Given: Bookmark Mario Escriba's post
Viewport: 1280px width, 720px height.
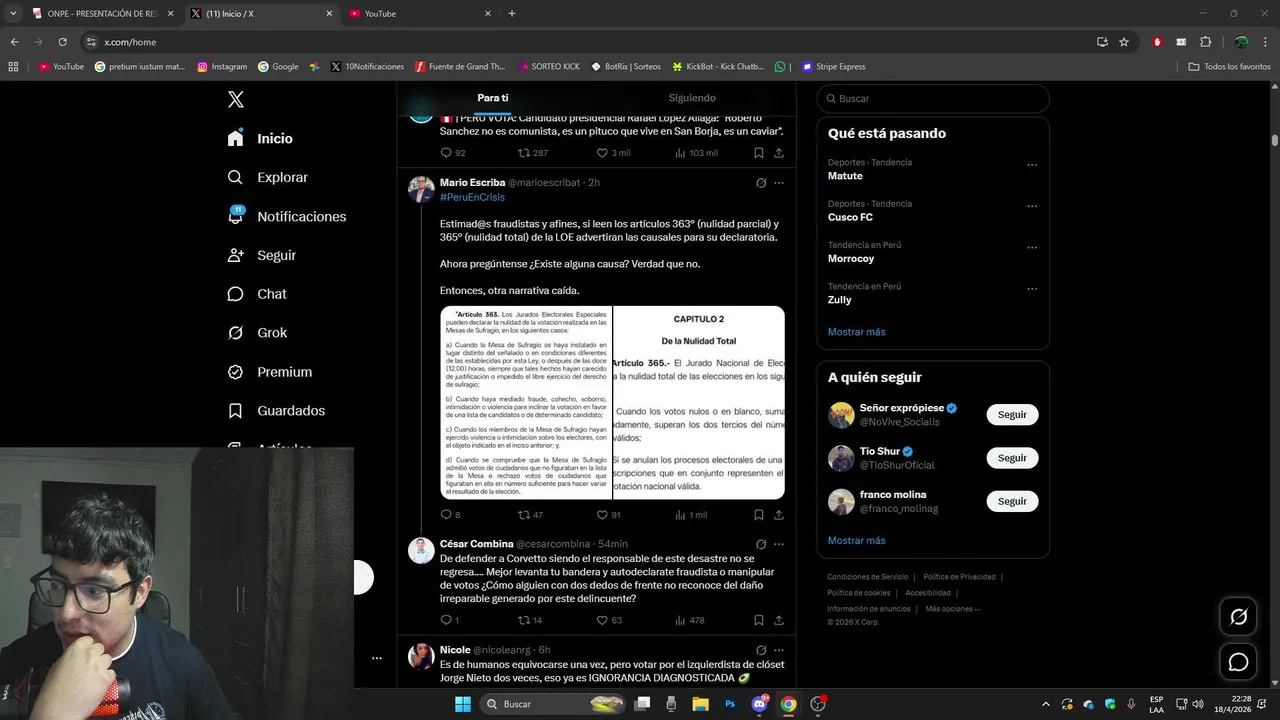Looking at the screenshot, I should click(759, 515).
